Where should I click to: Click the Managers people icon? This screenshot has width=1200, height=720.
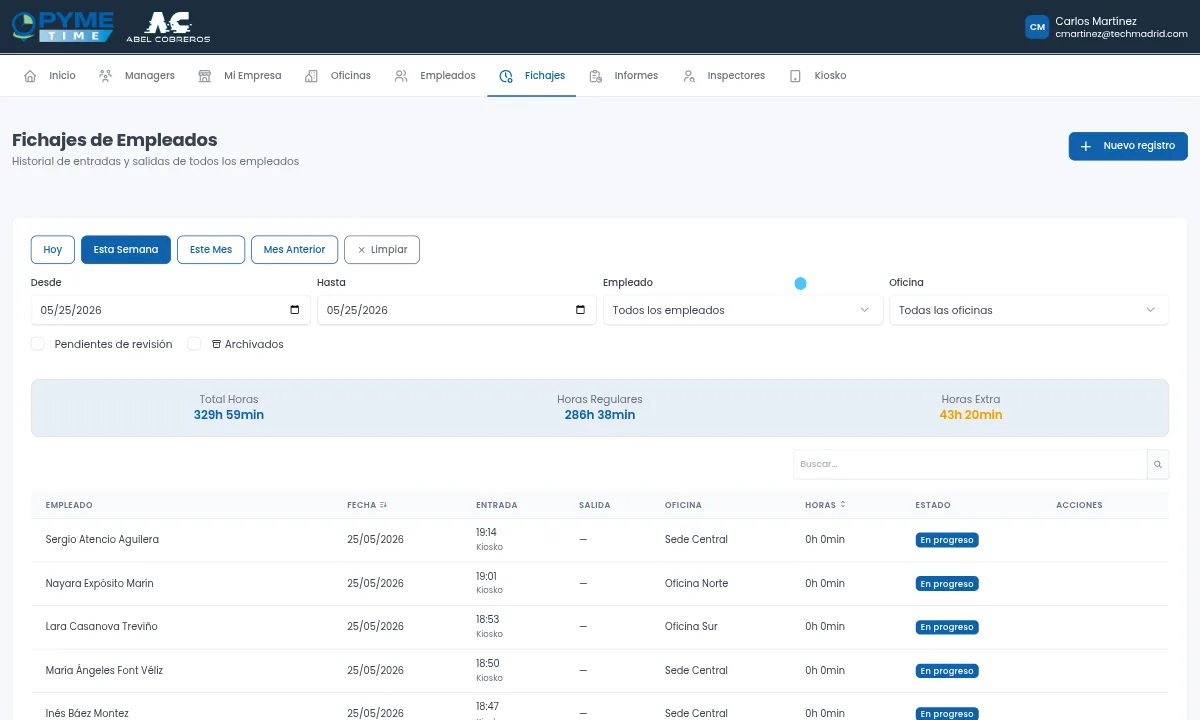point(105,76)
